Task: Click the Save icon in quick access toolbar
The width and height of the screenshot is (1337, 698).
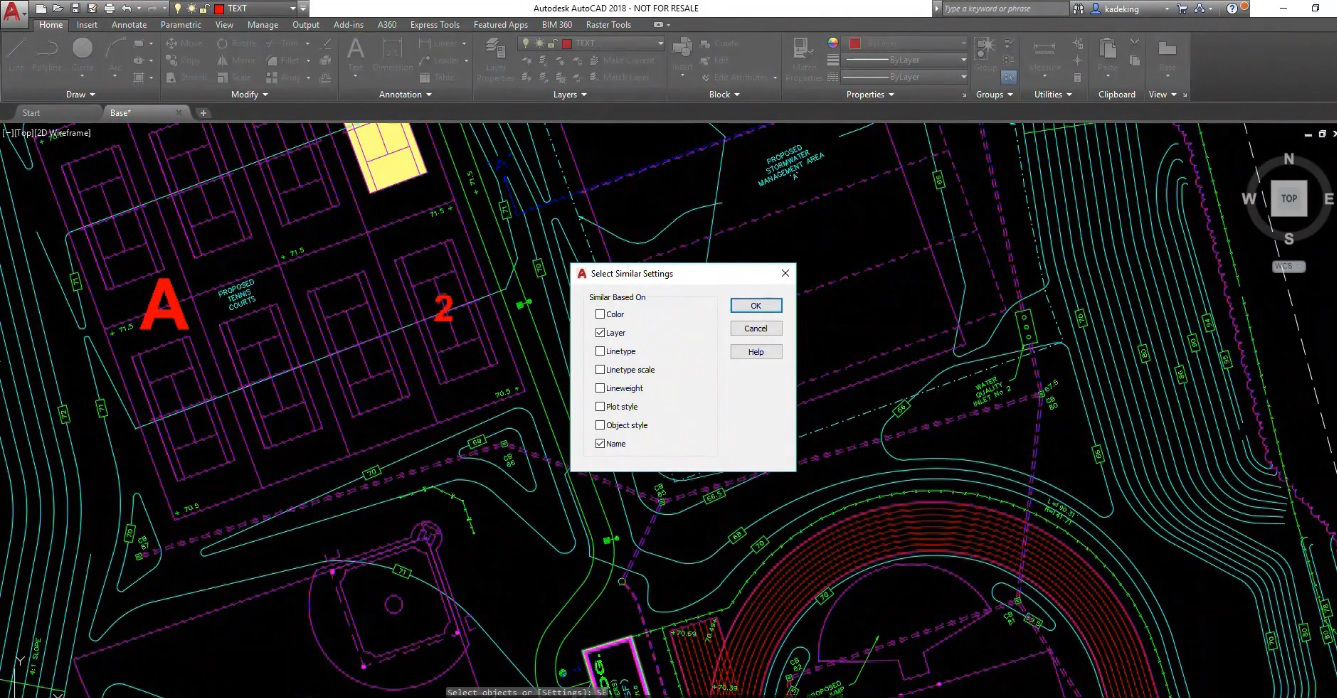Action: point(75,9)
